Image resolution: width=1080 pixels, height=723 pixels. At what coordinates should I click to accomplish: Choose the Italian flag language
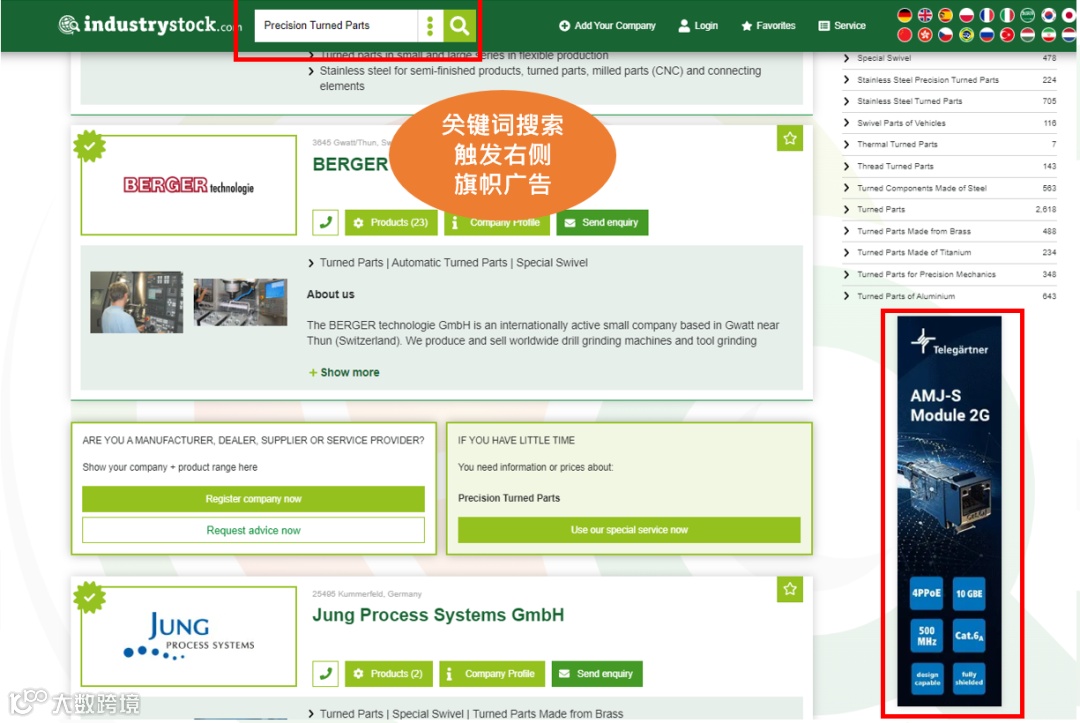pyautogui.click(x=1007, y=15)
